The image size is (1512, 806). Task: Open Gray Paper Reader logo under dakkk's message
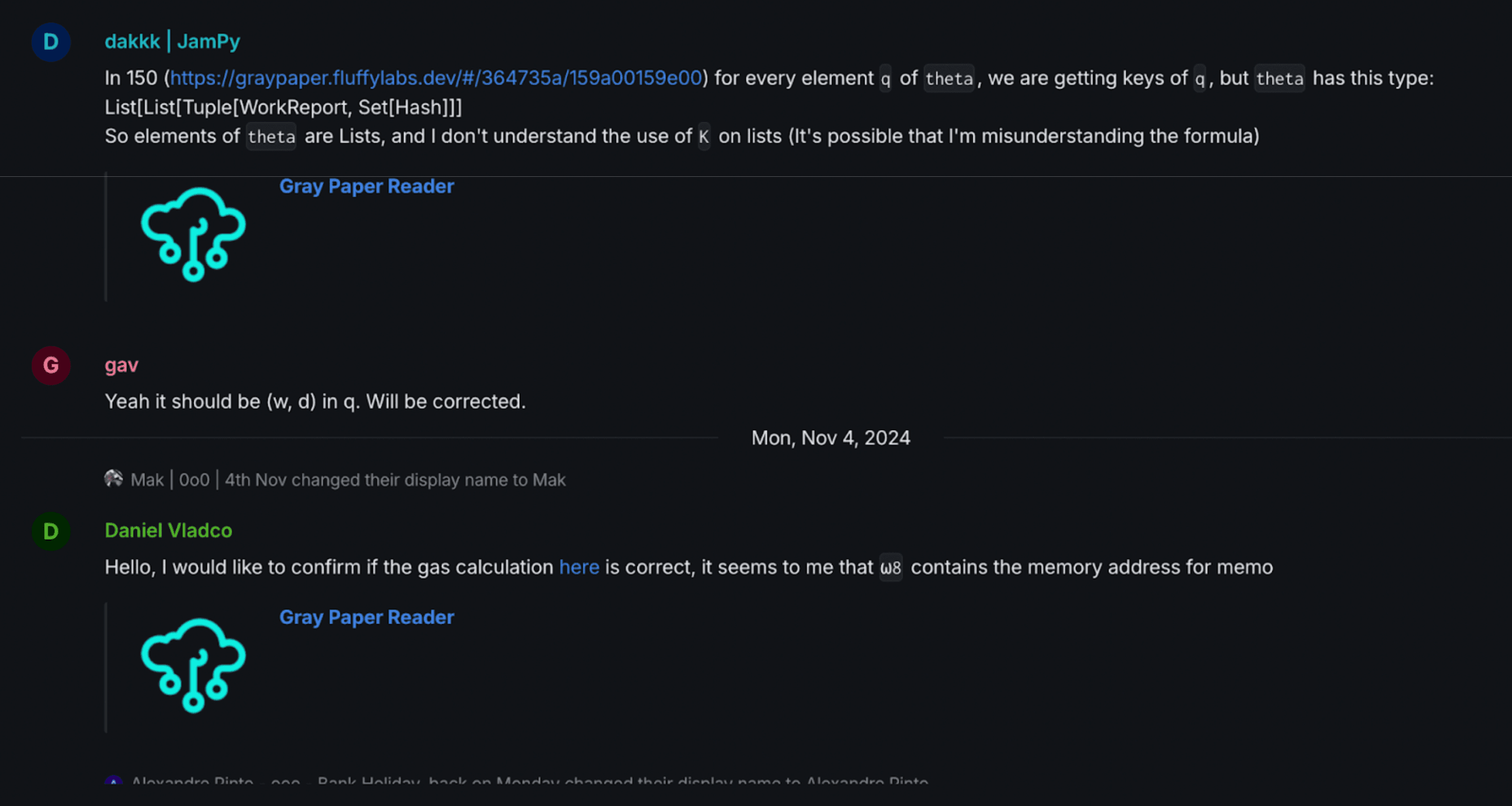coord(193,235)
